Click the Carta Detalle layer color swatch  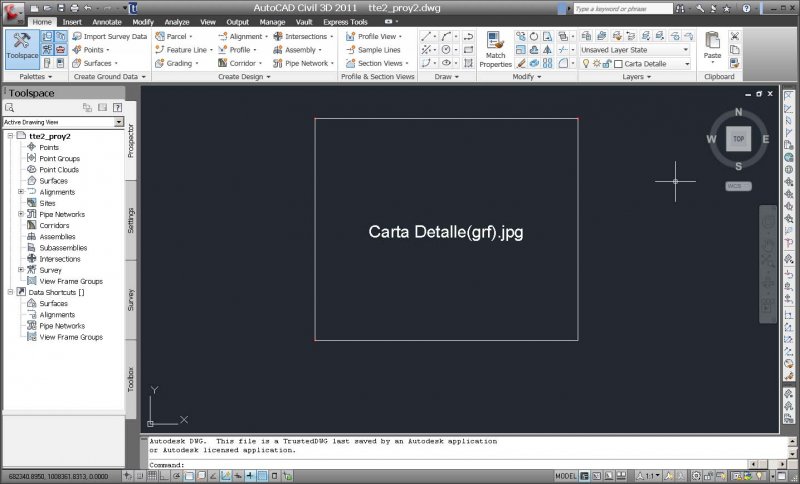pyautogui.click(x=618, y=64)
